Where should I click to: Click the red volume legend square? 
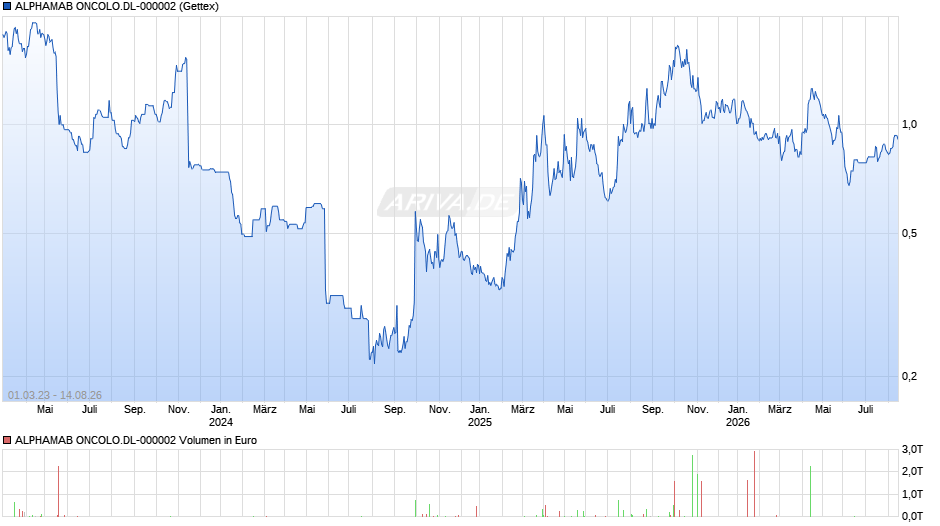(x=7, y=440)
